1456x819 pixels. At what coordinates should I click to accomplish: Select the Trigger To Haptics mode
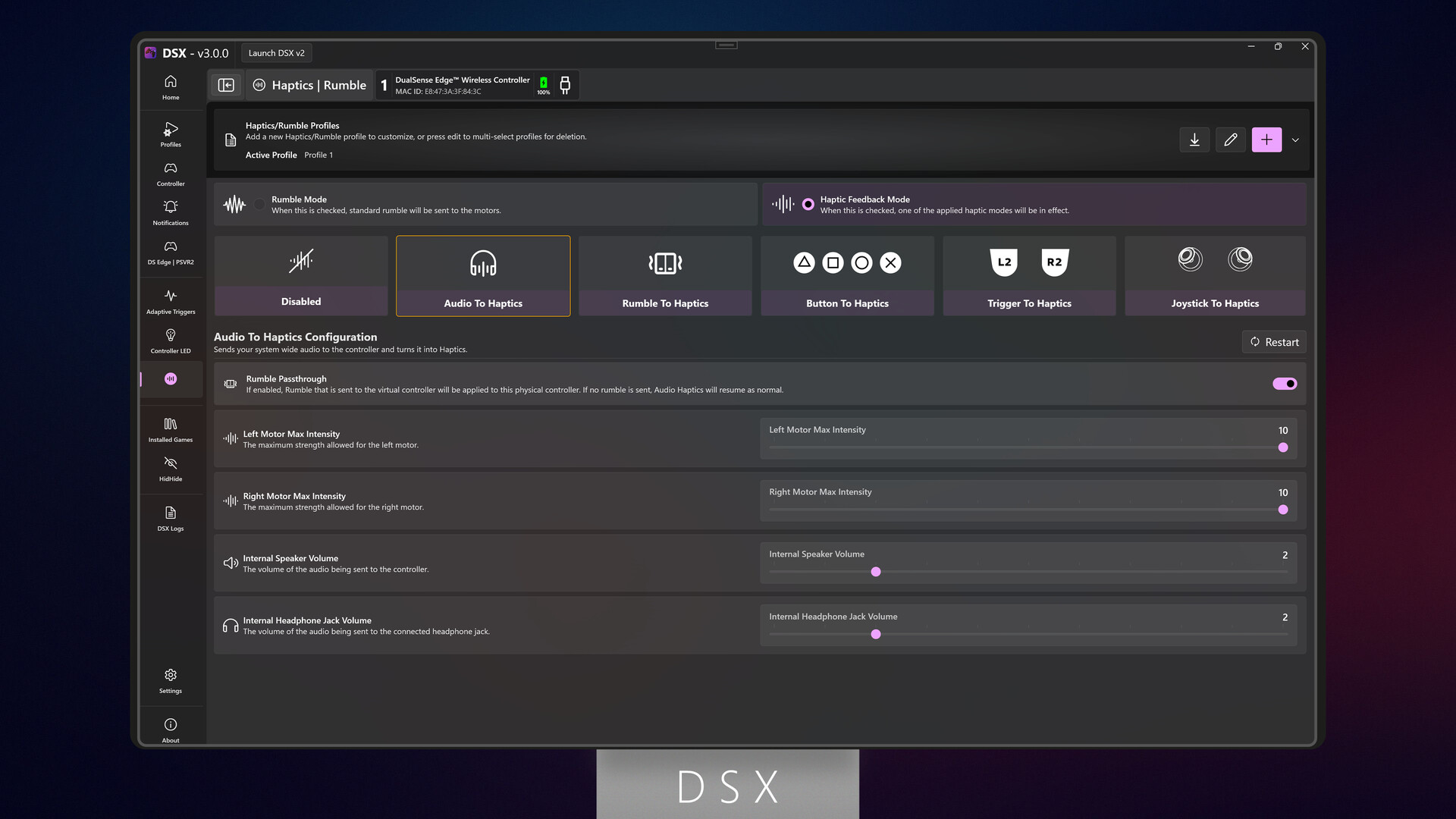click(x=1029, y=275)
